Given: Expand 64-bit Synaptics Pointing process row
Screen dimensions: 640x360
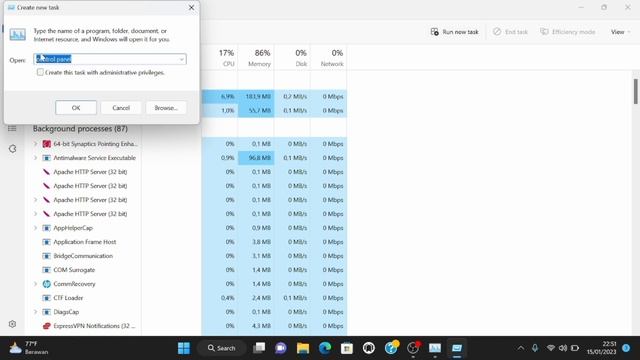Looking at the screenshot, I should [x=36, y=144].
